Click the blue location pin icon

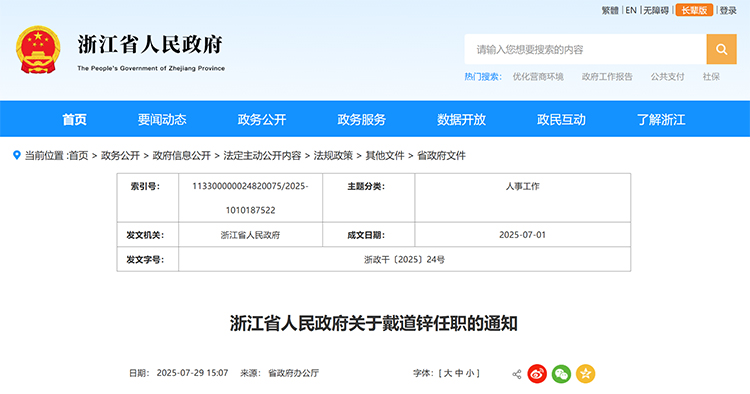[17, 155]
